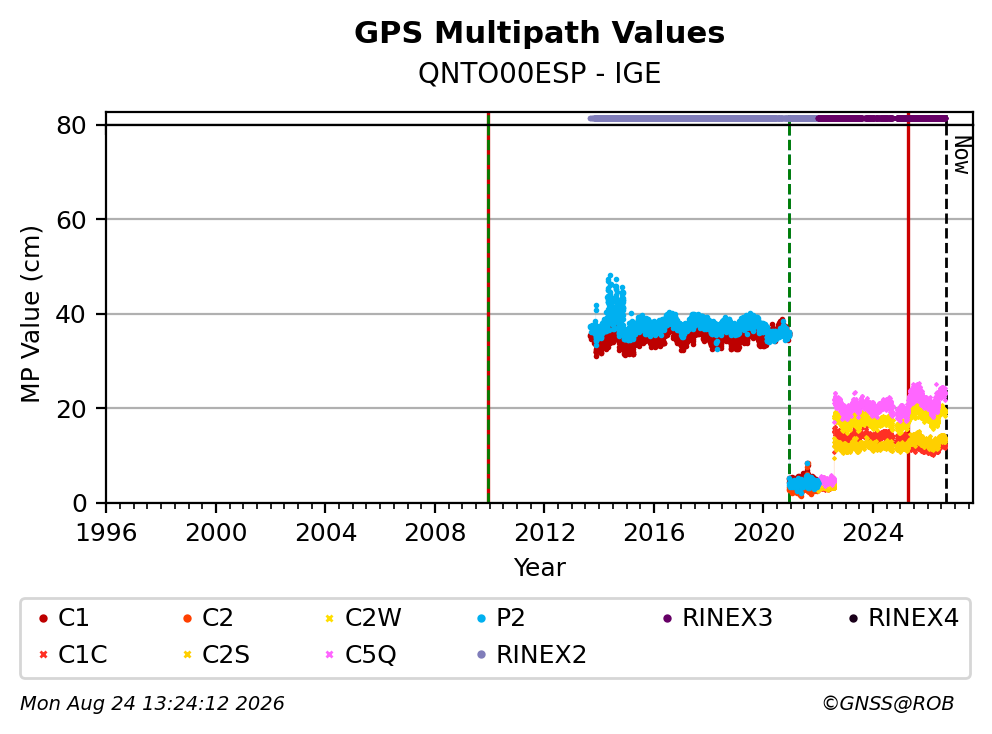This screenshot has height=734, width=992.
Task: Click the GPS Multipath Values title
Action: tap(539, 33)
